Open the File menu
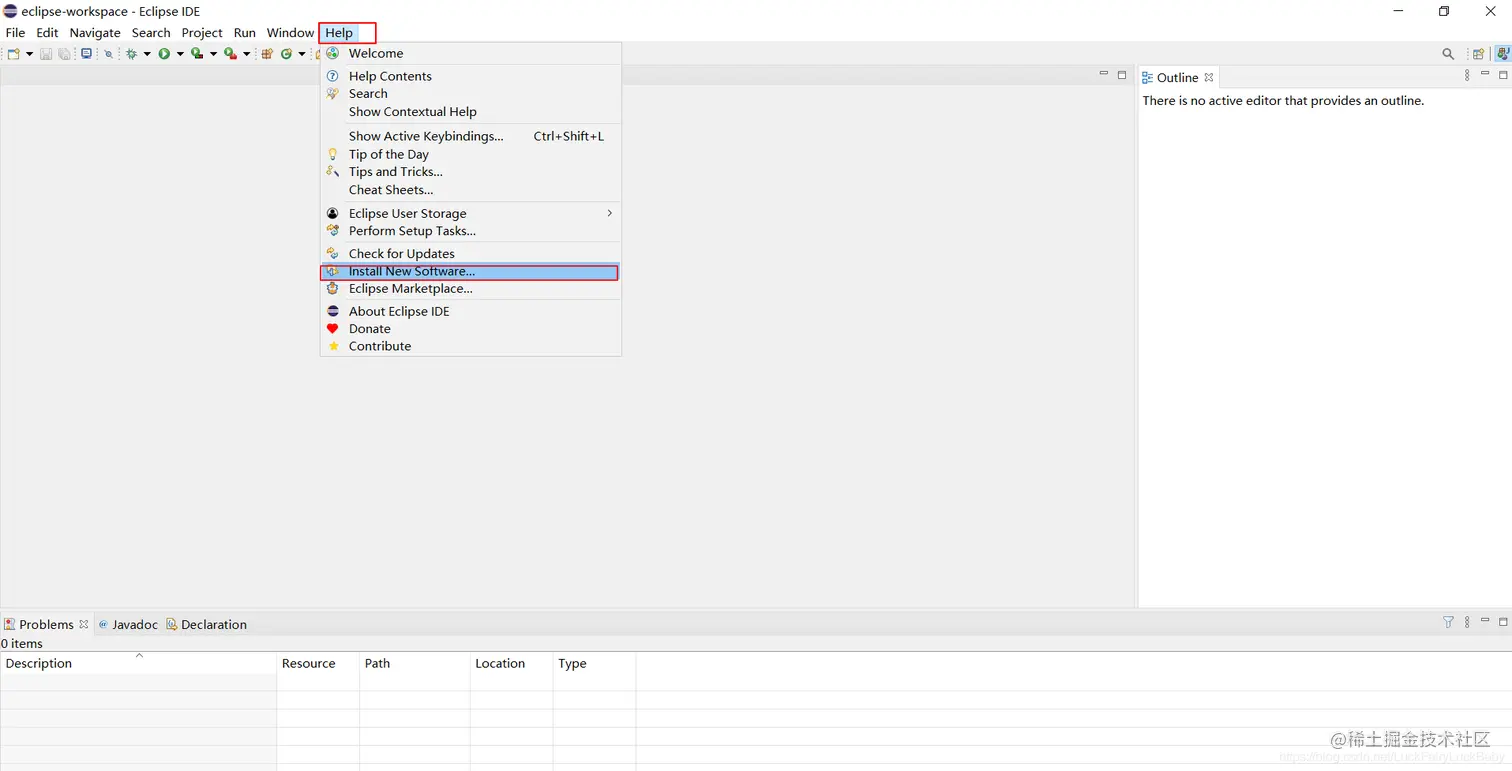The image size is (1512, 771). point(15,33)
